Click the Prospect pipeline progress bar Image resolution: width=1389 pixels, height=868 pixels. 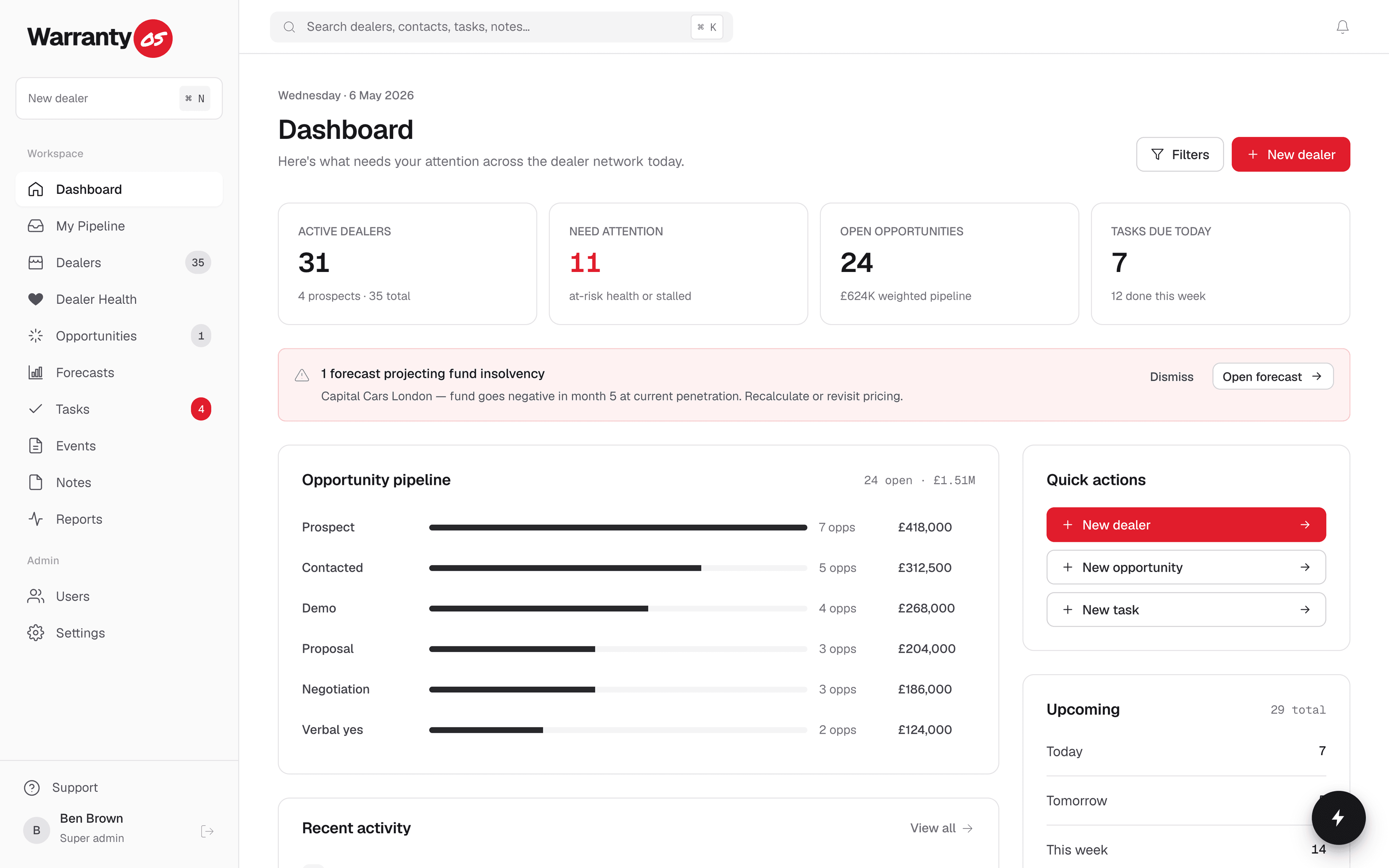point(617,527)
